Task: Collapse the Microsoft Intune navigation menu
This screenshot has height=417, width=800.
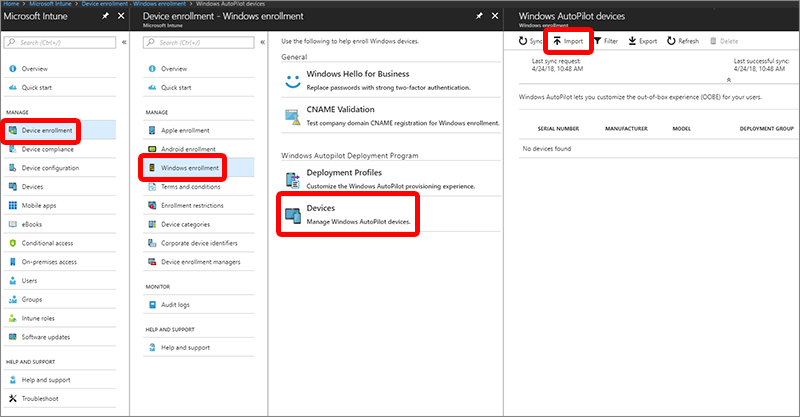Action: [x=124, y=42]
